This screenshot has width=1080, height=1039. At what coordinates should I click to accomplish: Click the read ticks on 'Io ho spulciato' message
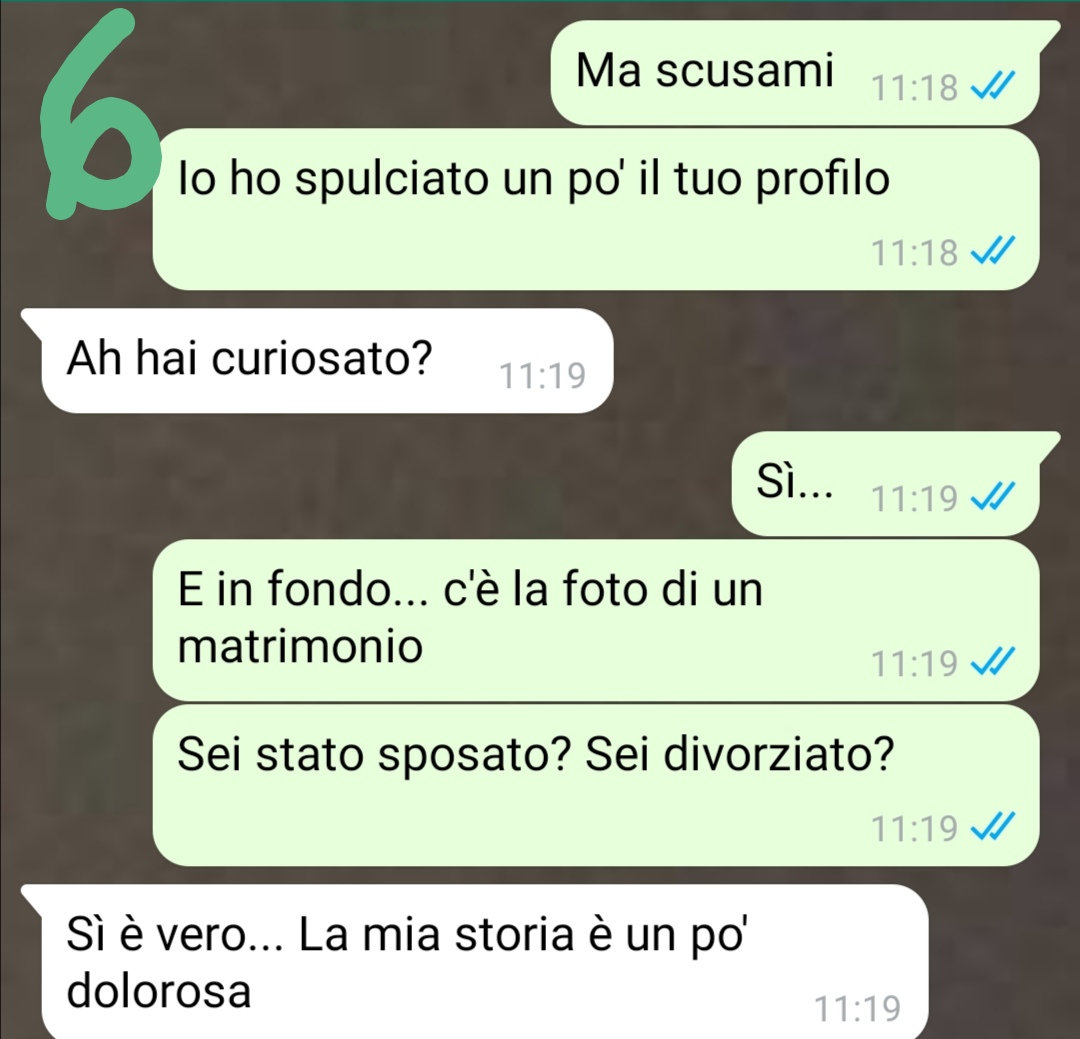pos(992,251)
